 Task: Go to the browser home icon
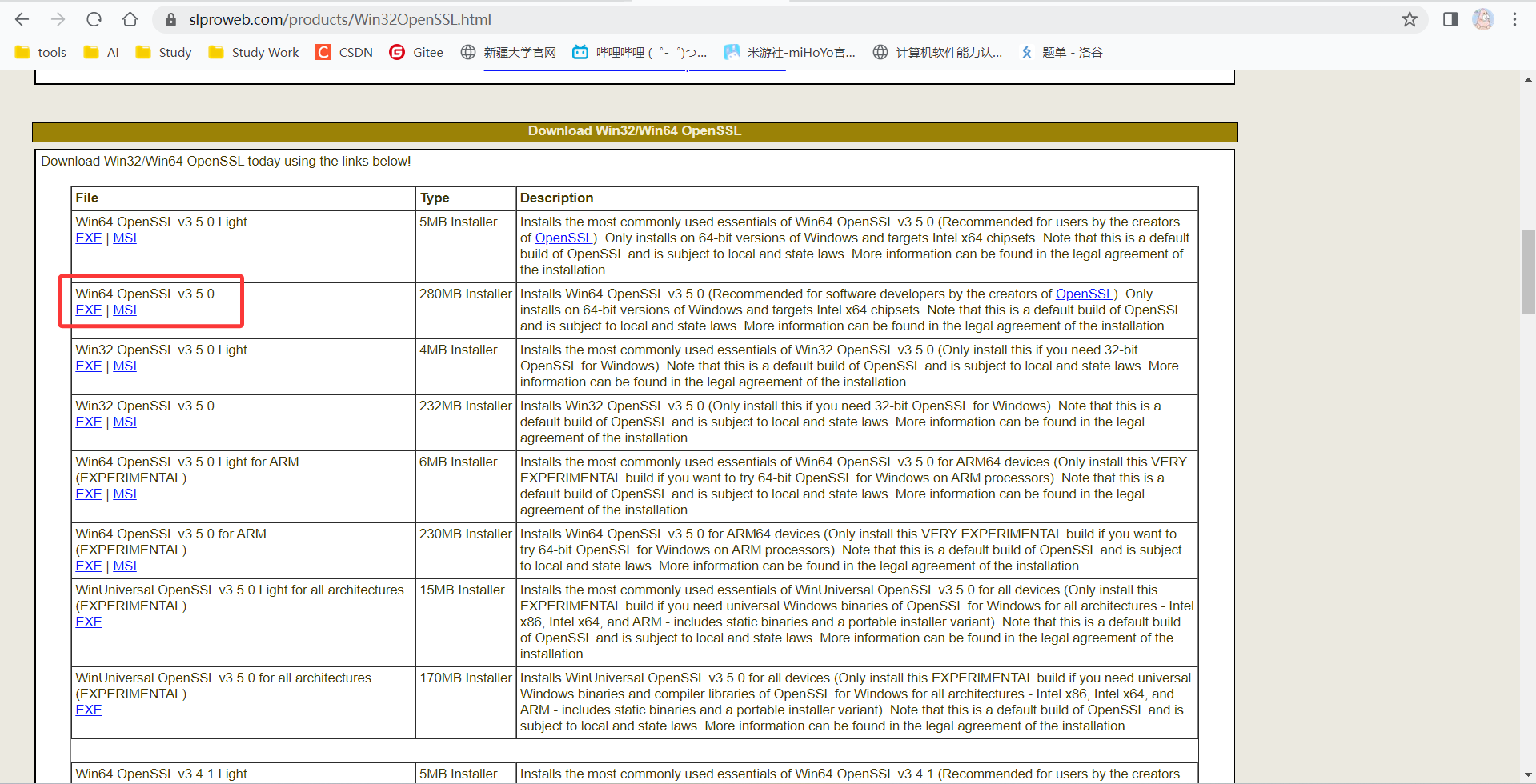pos(130,19)
